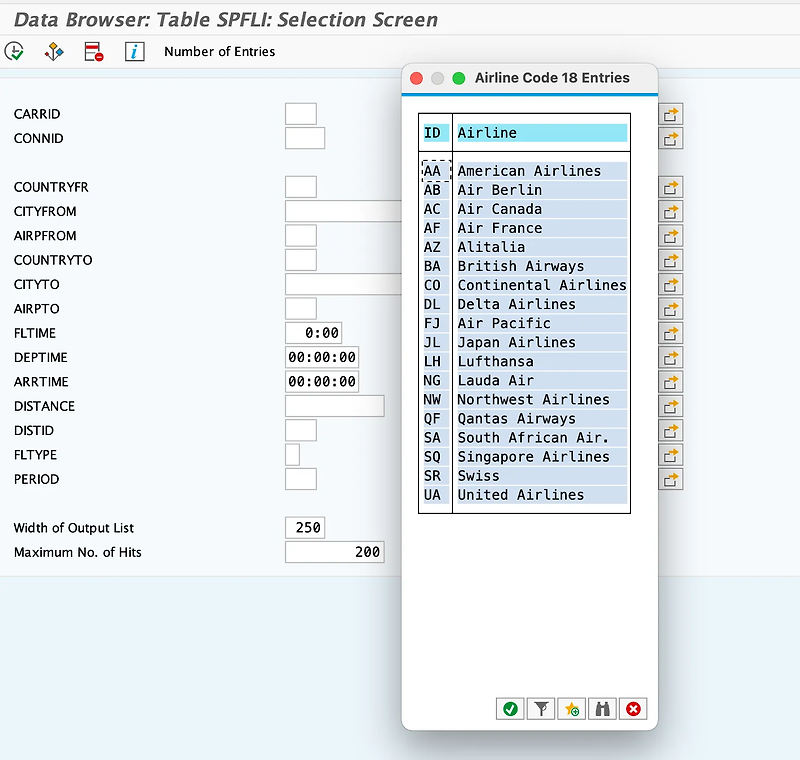Add entry to personal value list
This screenshot has height=760, width=800.
571,708
